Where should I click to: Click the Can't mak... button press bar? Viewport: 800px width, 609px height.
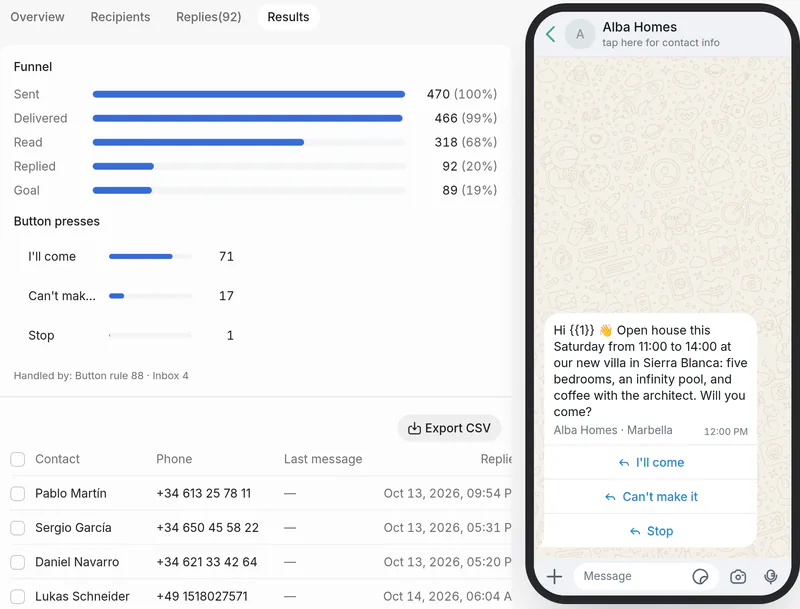coord(151,296)
